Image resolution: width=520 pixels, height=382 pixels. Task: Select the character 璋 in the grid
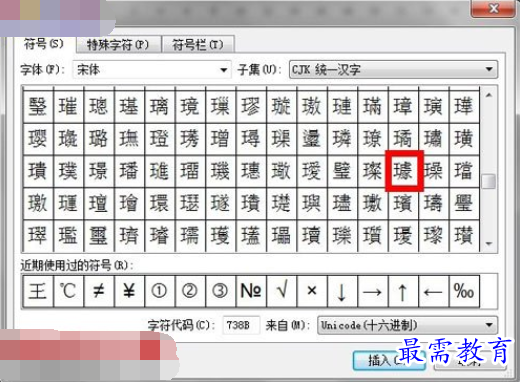403,106
